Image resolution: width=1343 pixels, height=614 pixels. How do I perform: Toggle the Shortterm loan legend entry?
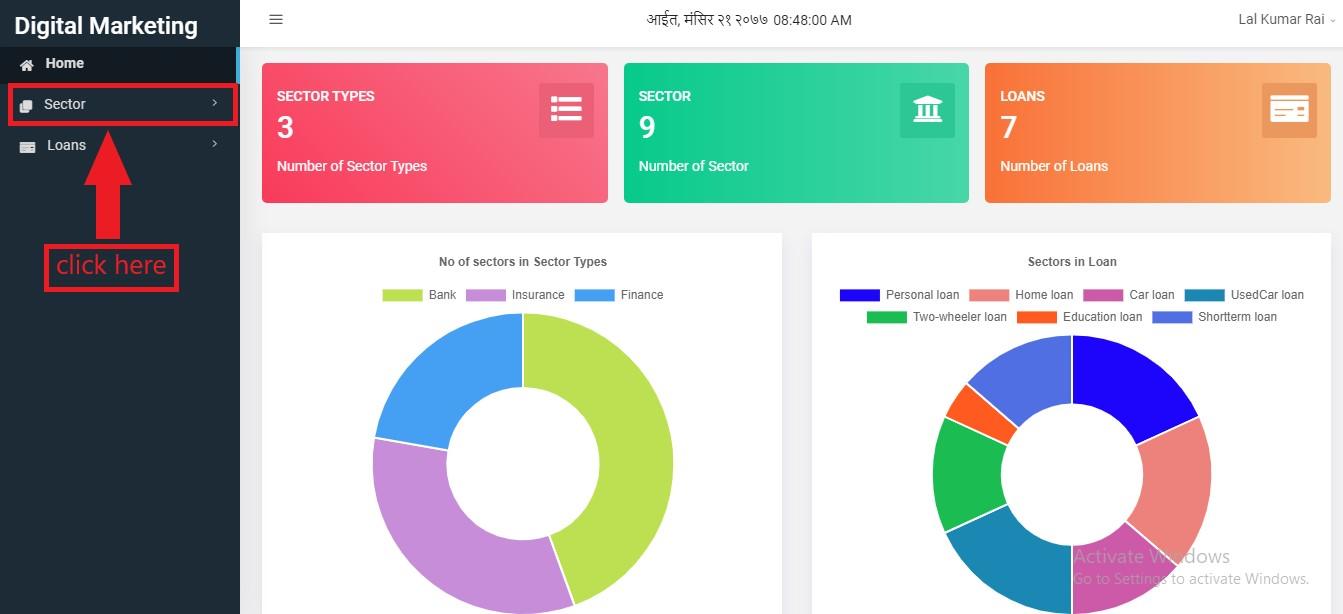pos(1214,317)
